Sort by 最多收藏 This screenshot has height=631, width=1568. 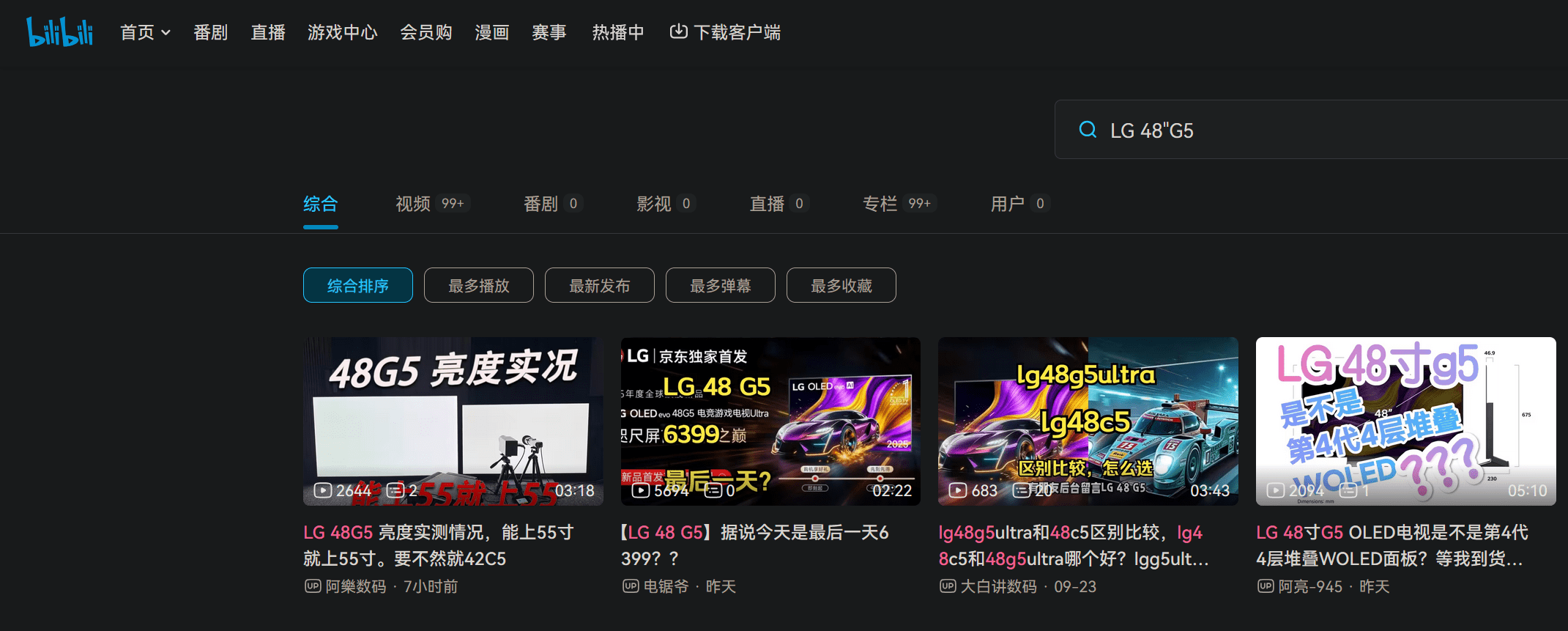841,285
